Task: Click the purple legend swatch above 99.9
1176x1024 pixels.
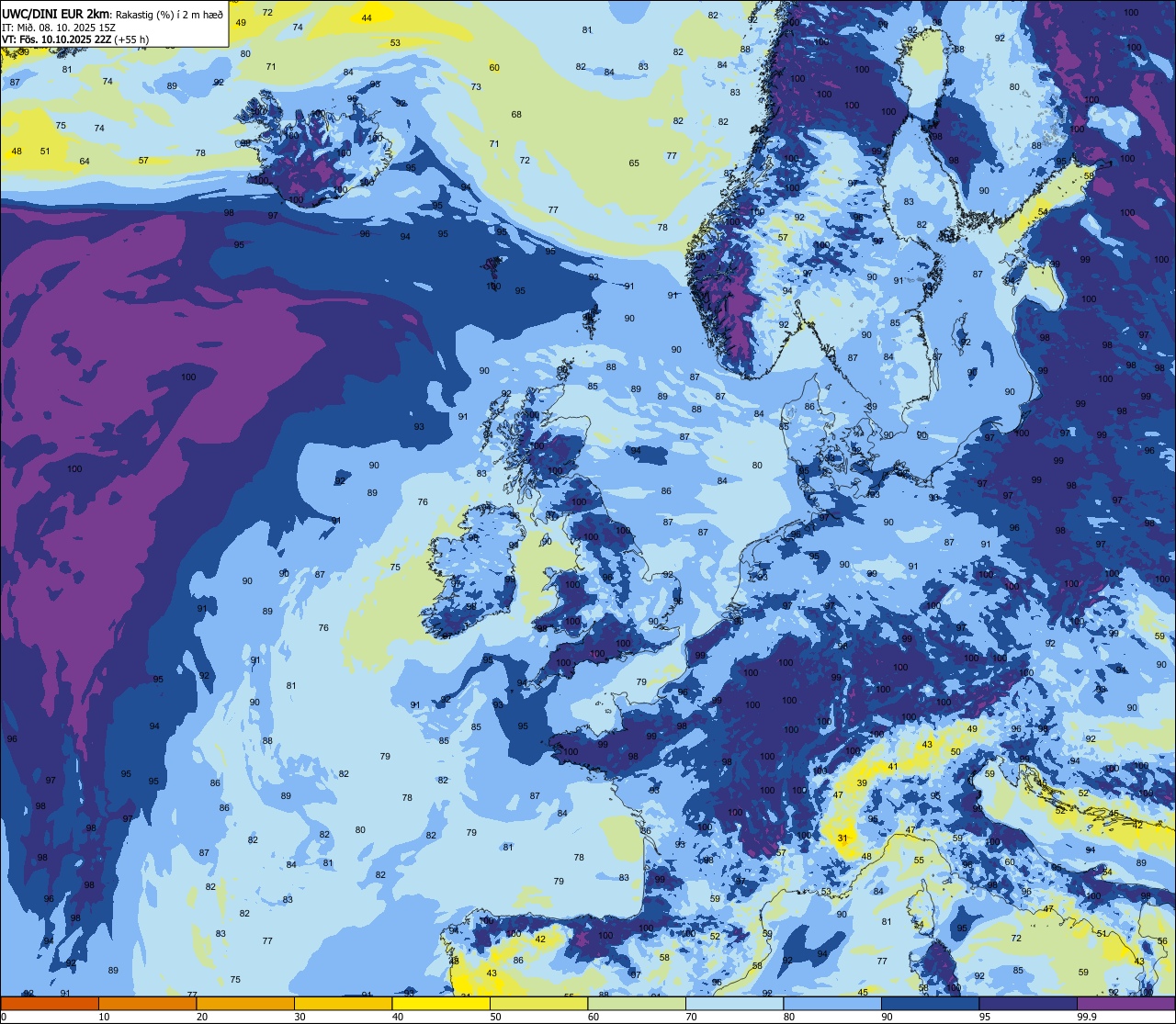Action: 1125,1003
